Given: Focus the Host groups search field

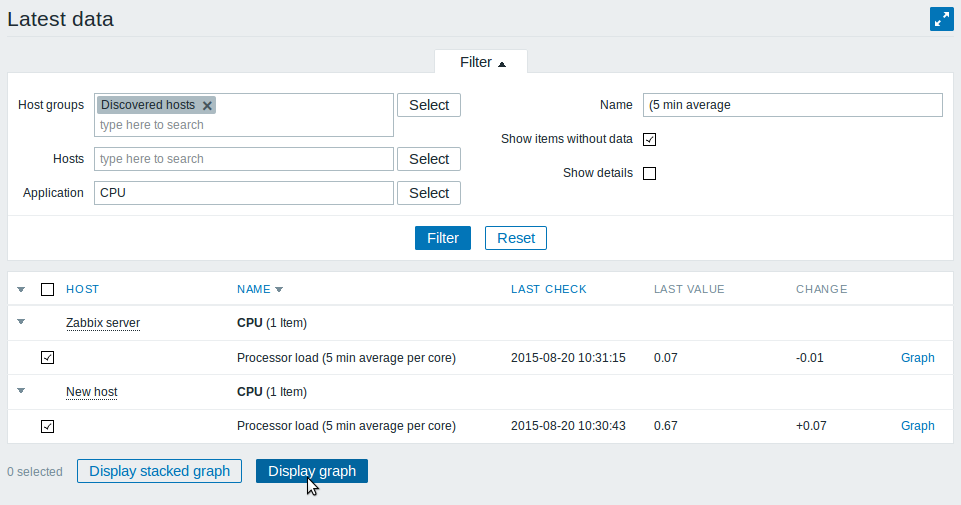Looking at the screenshot, I should pos(244,125).
